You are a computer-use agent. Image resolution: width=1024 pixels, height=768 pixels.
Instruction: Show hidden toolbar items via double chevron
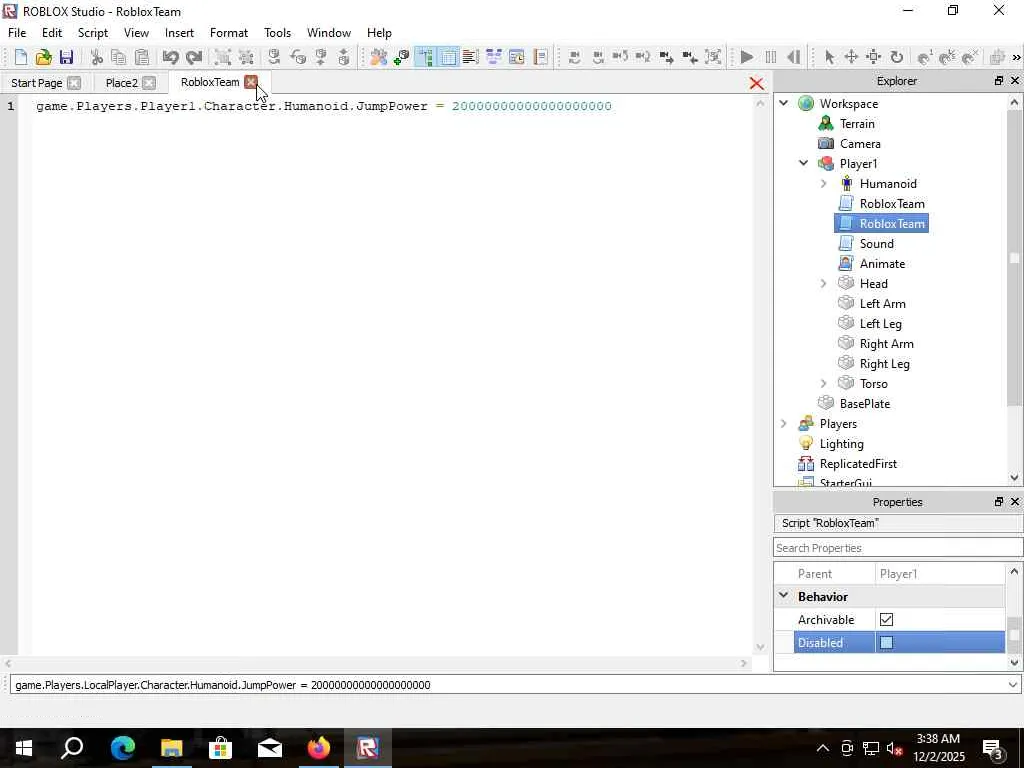[x=1016, y=57]
